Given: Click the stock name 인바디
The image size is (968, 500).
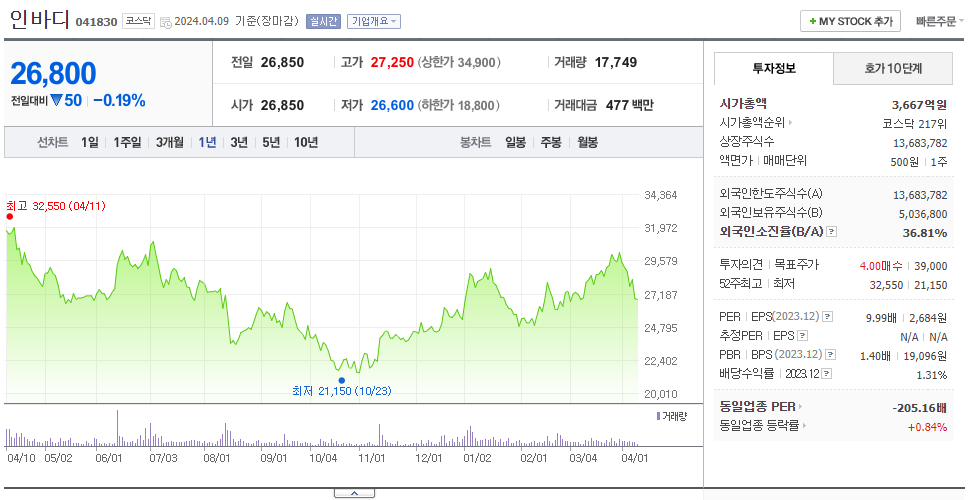Looking at the screenshot, I should (x=40, y=20).
